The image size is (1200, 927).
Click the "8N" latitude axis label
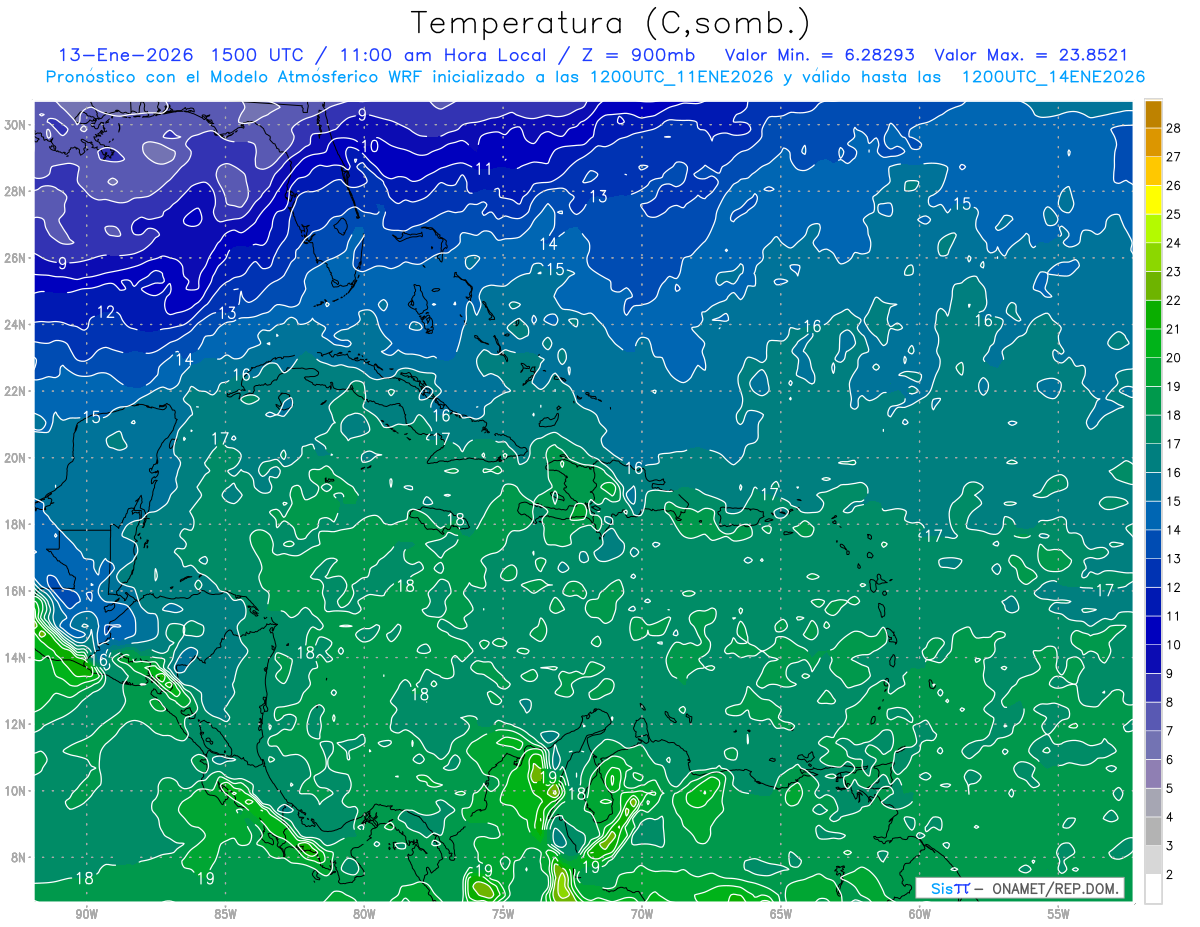pos(20,857)
